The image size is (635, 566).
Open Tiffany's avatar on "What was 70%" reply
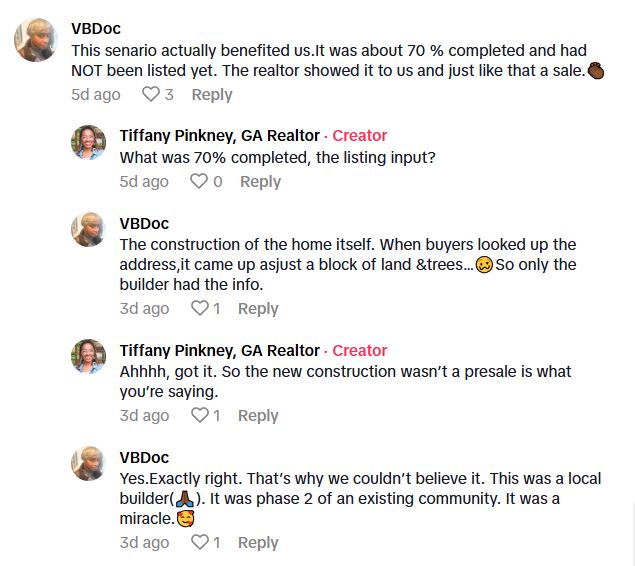(89, 143)
